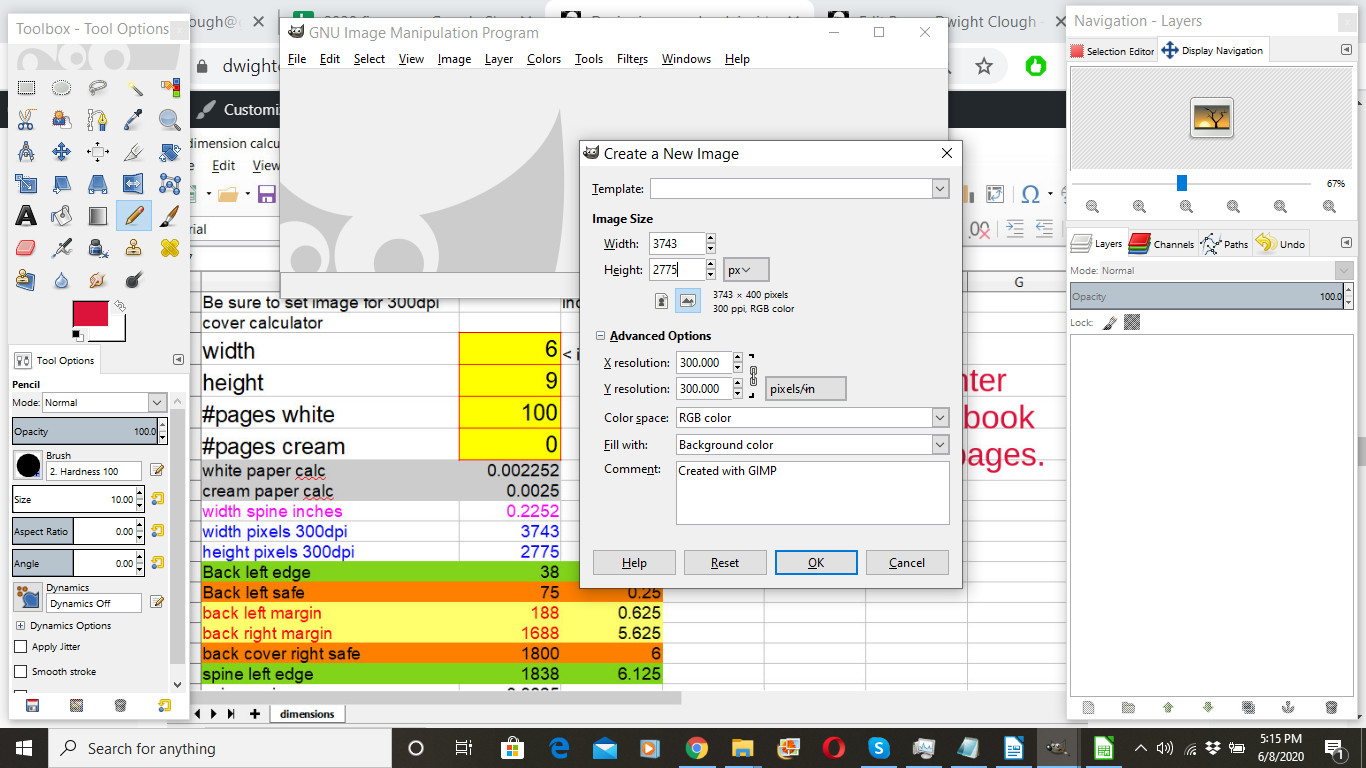Collapse the Advanced Options section

tap(600, 336)
